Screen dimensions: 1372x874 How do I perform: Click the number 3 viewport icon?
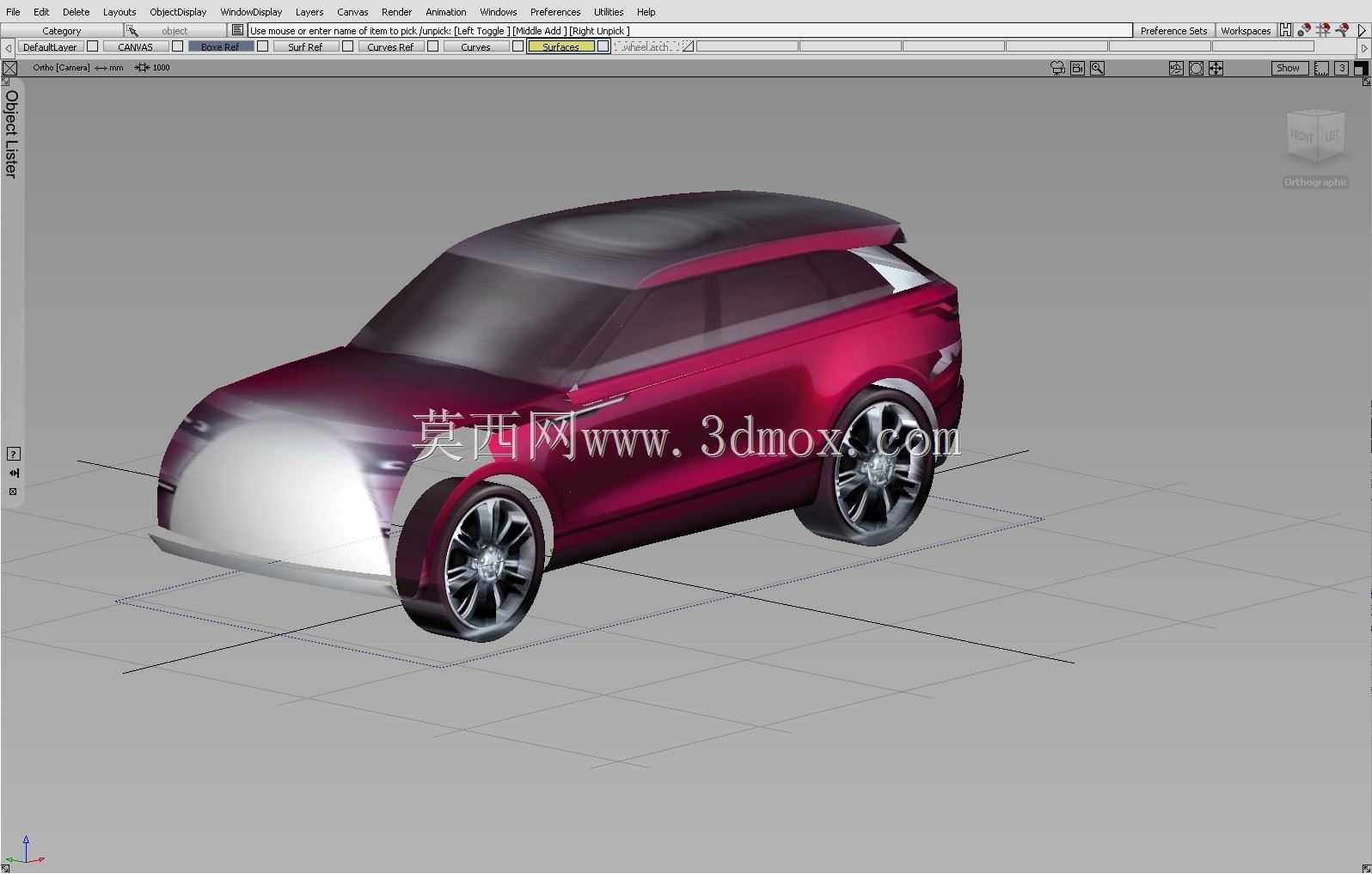point(1341,68)
